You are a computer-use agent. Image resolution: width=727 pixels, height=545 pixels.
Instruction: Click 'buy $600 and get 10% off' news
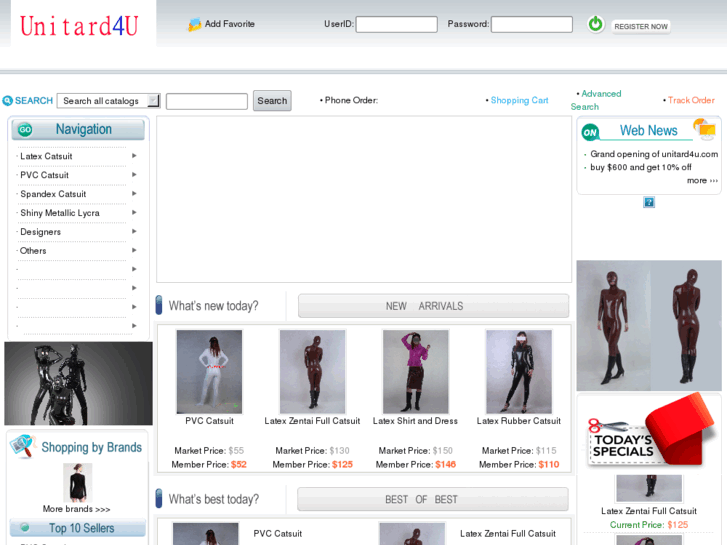point(641,167)
